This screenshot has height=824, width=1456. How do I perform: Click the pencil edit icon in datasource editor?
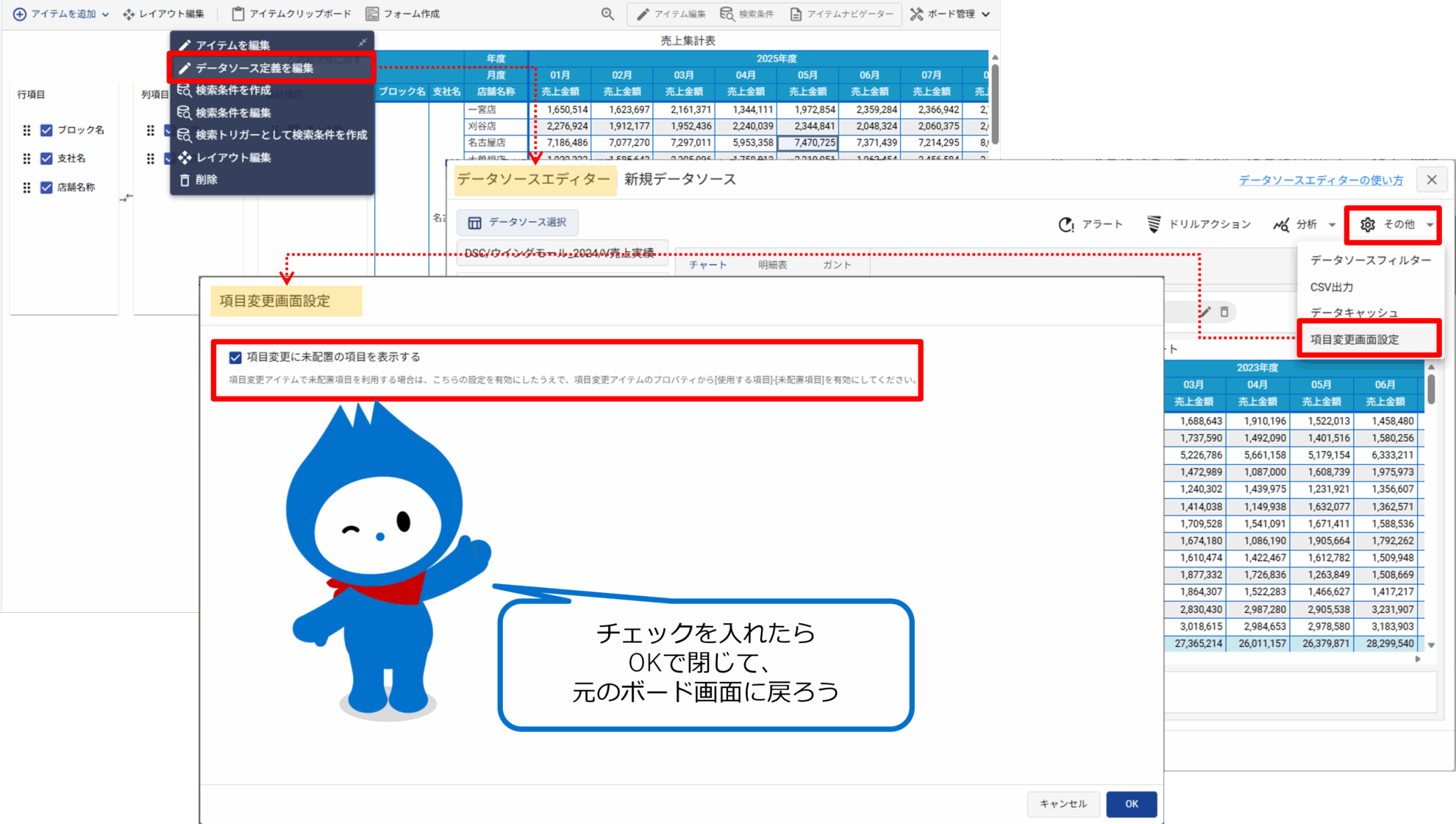1205,312
